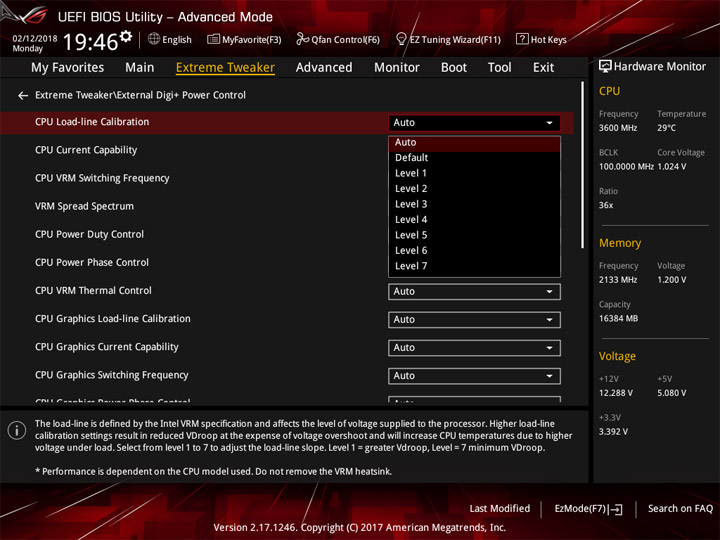Click the 19:46 clock display
Image resolution: width=720 pixels, height=540 pixels.
pyautogui.click(x=91, y=42)
